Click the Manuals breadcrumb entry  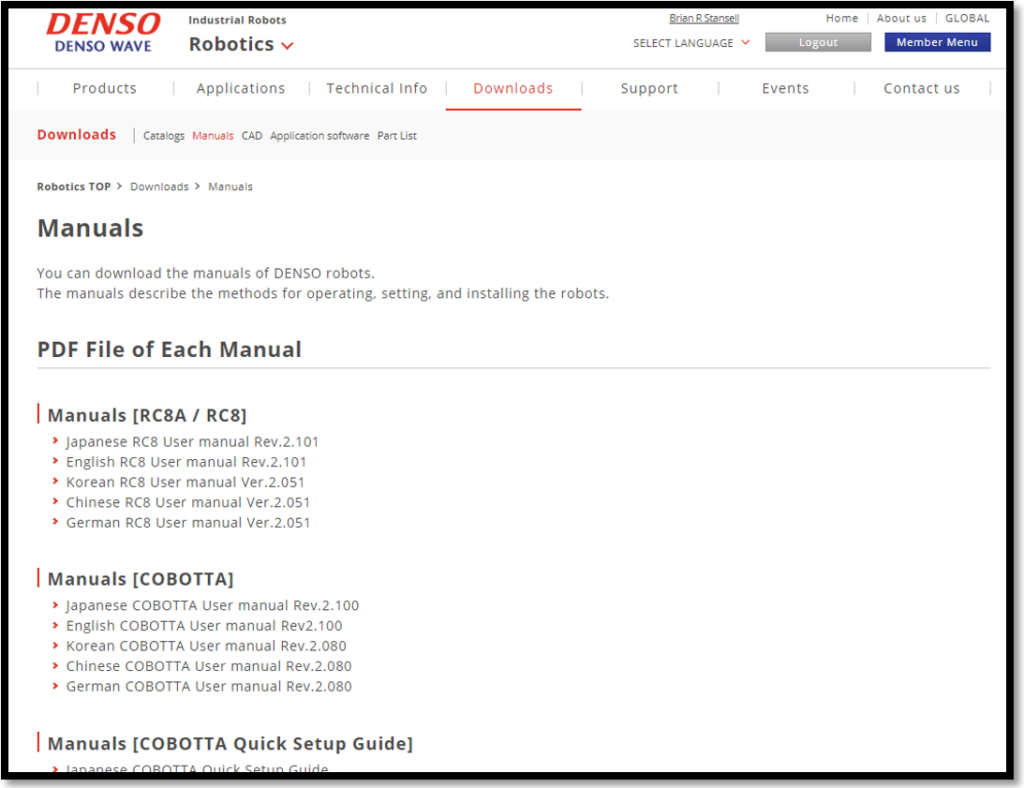pos(231,187)
